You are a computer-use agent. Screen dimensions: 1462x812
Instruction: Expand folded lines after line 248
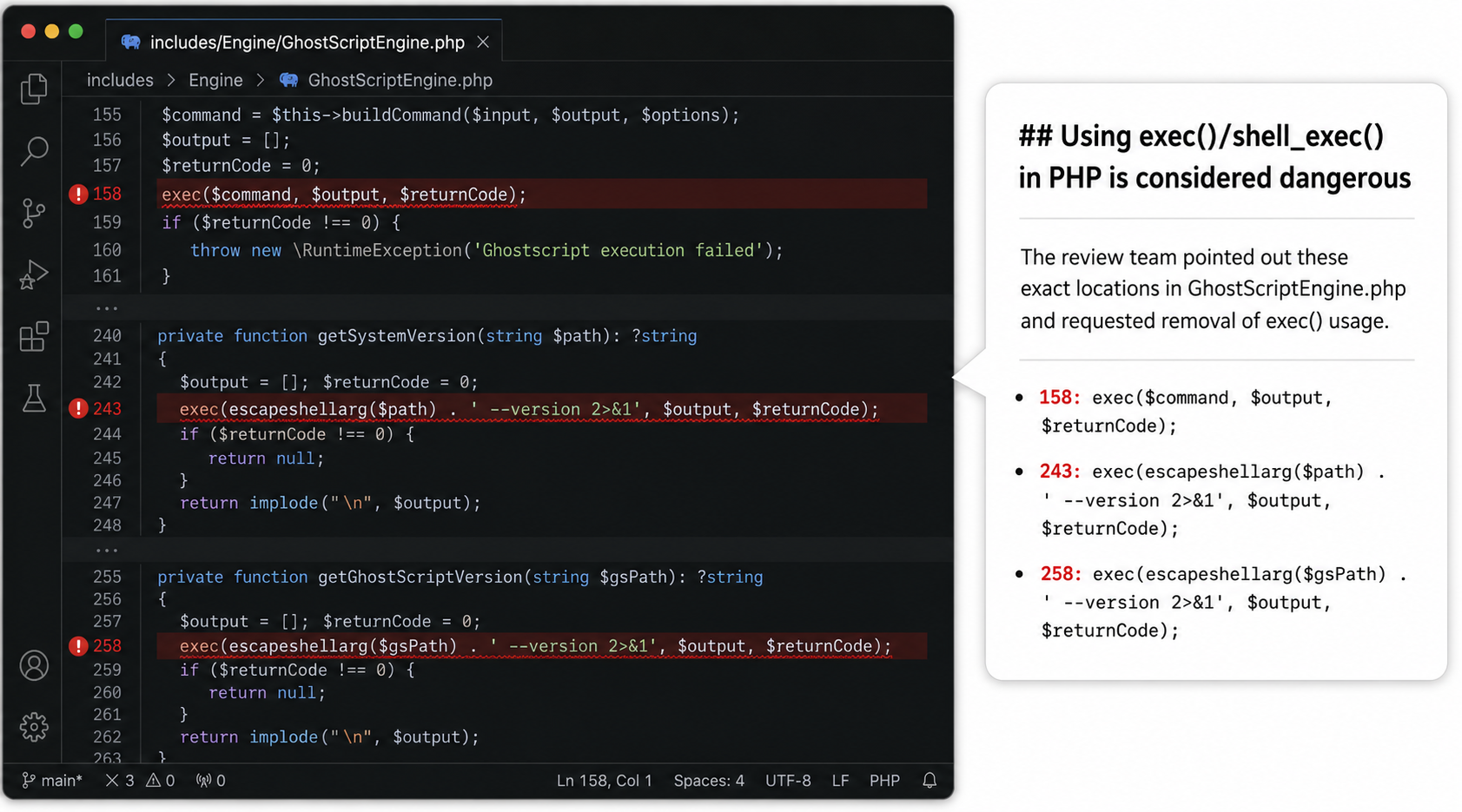click(107, 550)
